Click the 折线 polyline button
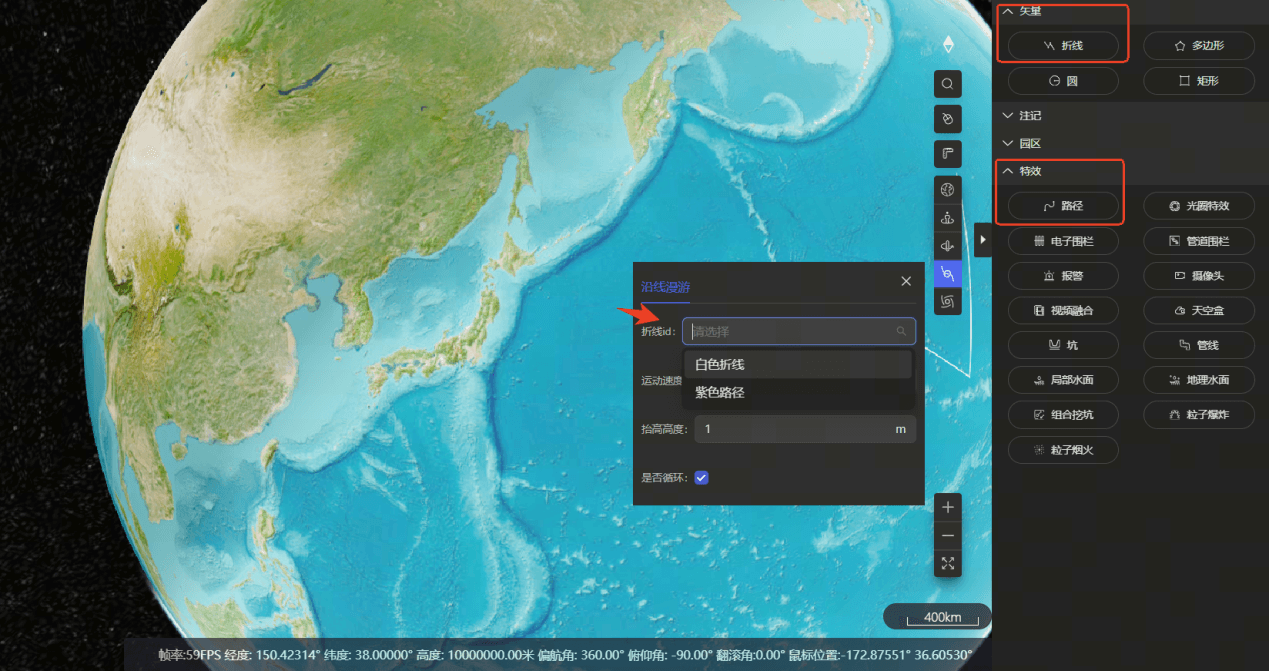The image size is (1269, 671). pos(1063,46)
